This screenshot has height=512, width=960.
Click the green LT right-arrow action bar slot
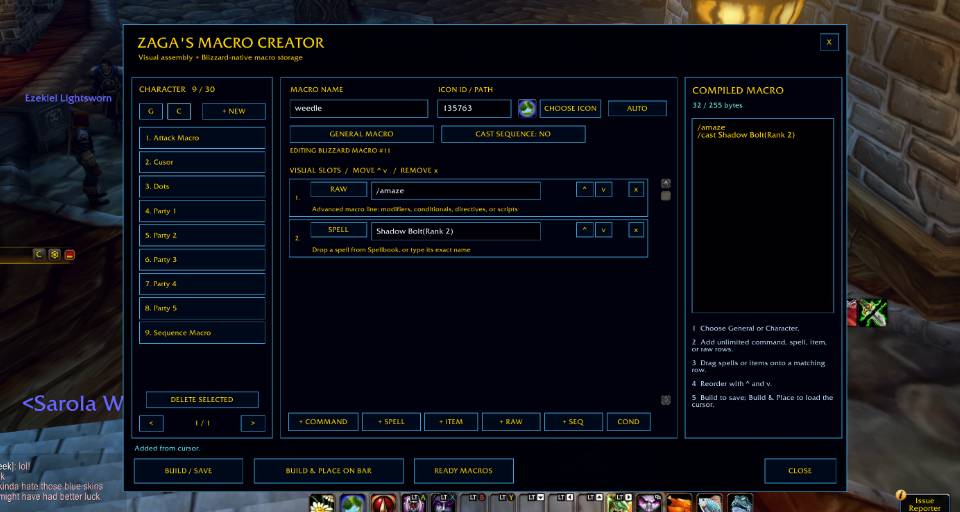click(620, 503)
